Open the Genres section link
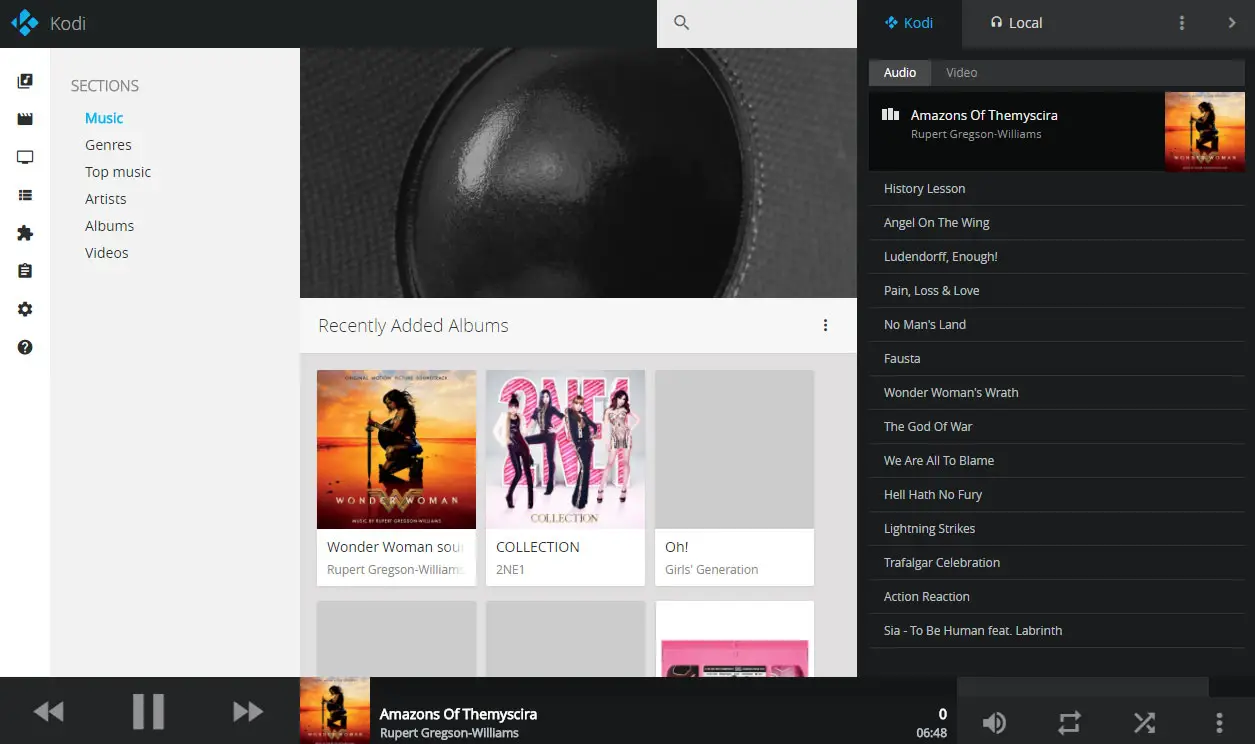Screen dimensions: 1255x744 [x=108, y=145]
